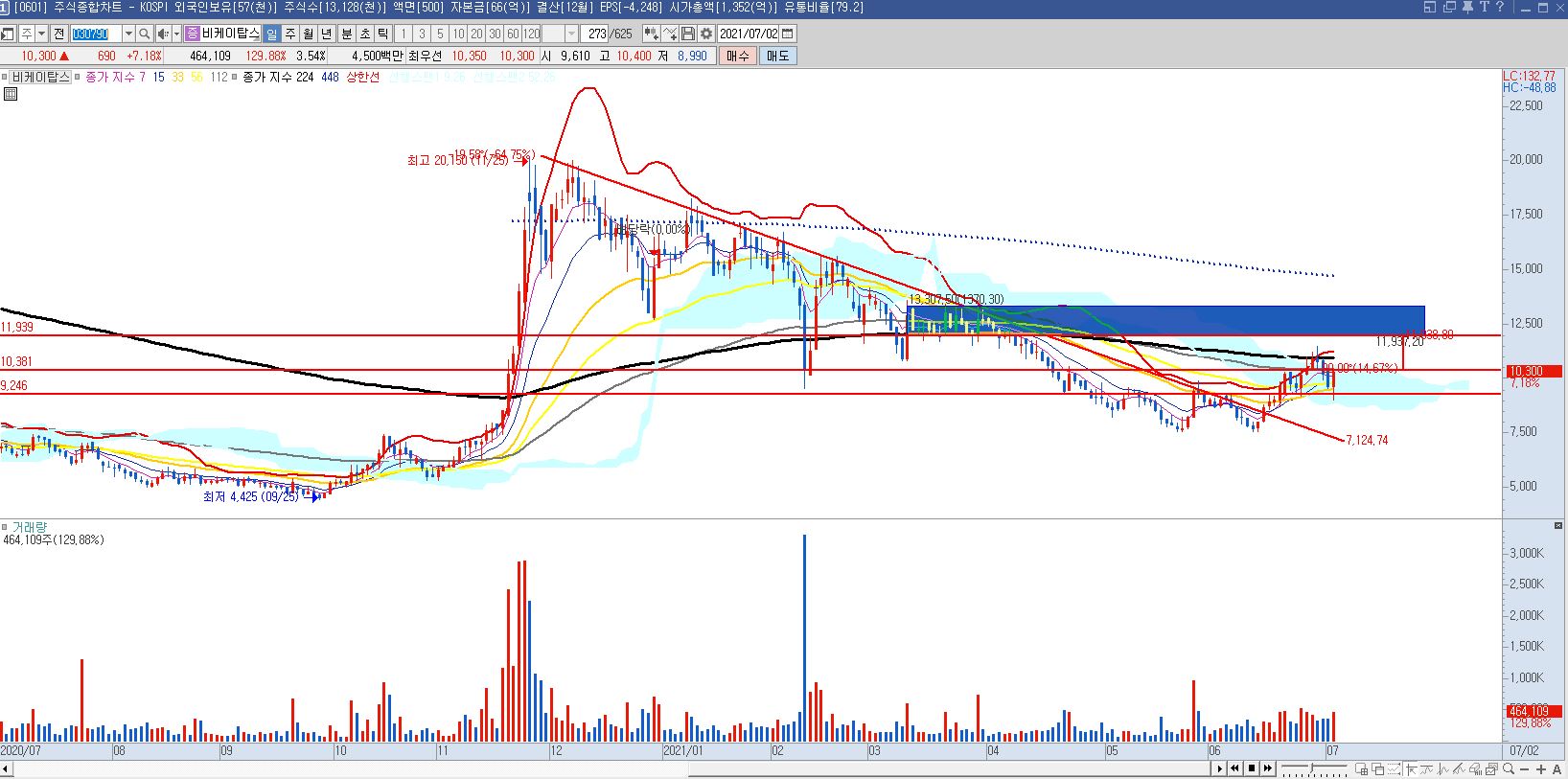Select minute (분) chart period
The image size is (1568, 779).
point(347,34)
